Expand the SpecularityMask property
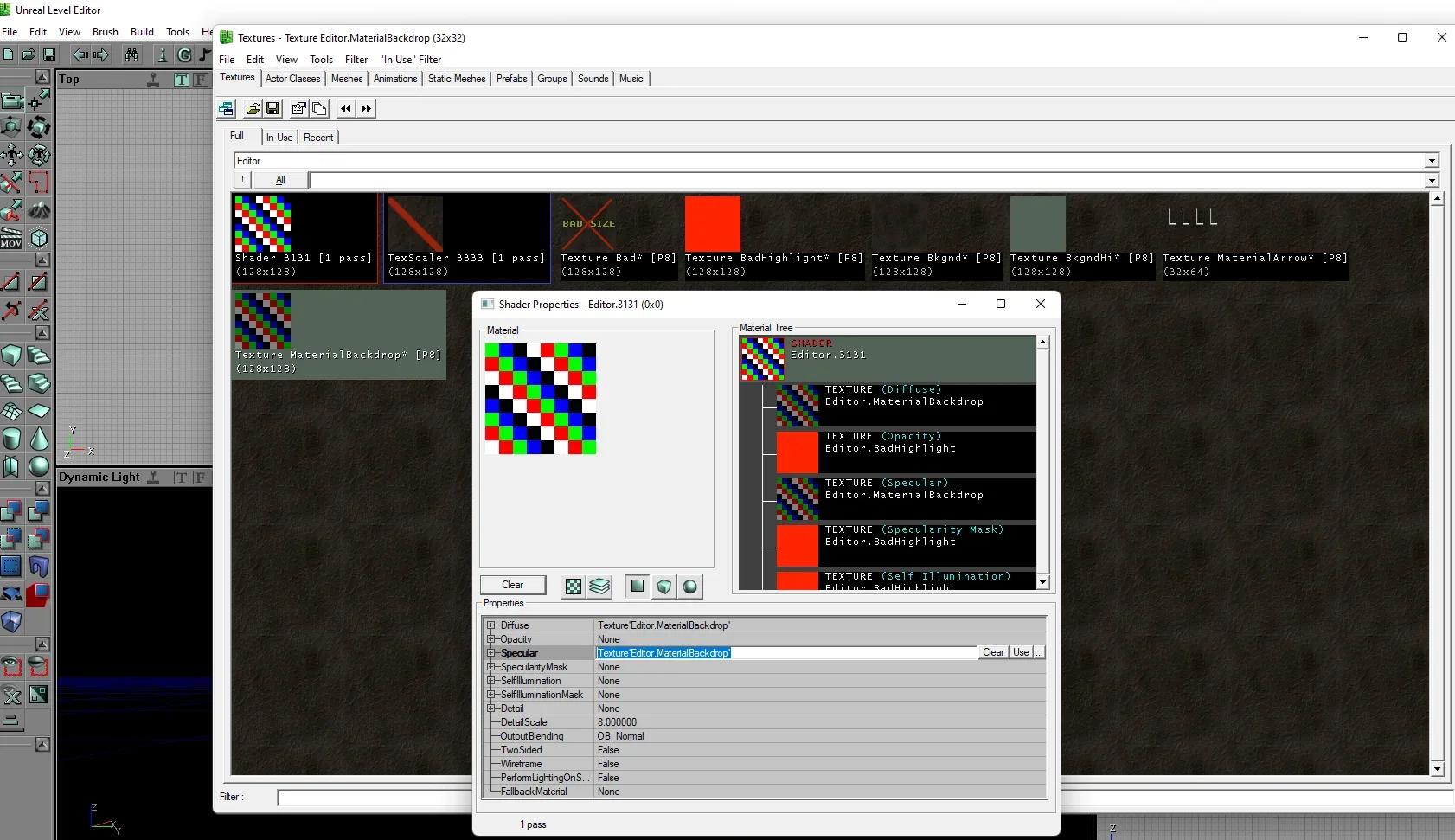This screenshot has height=840, width=1455. tap(490, 667)
